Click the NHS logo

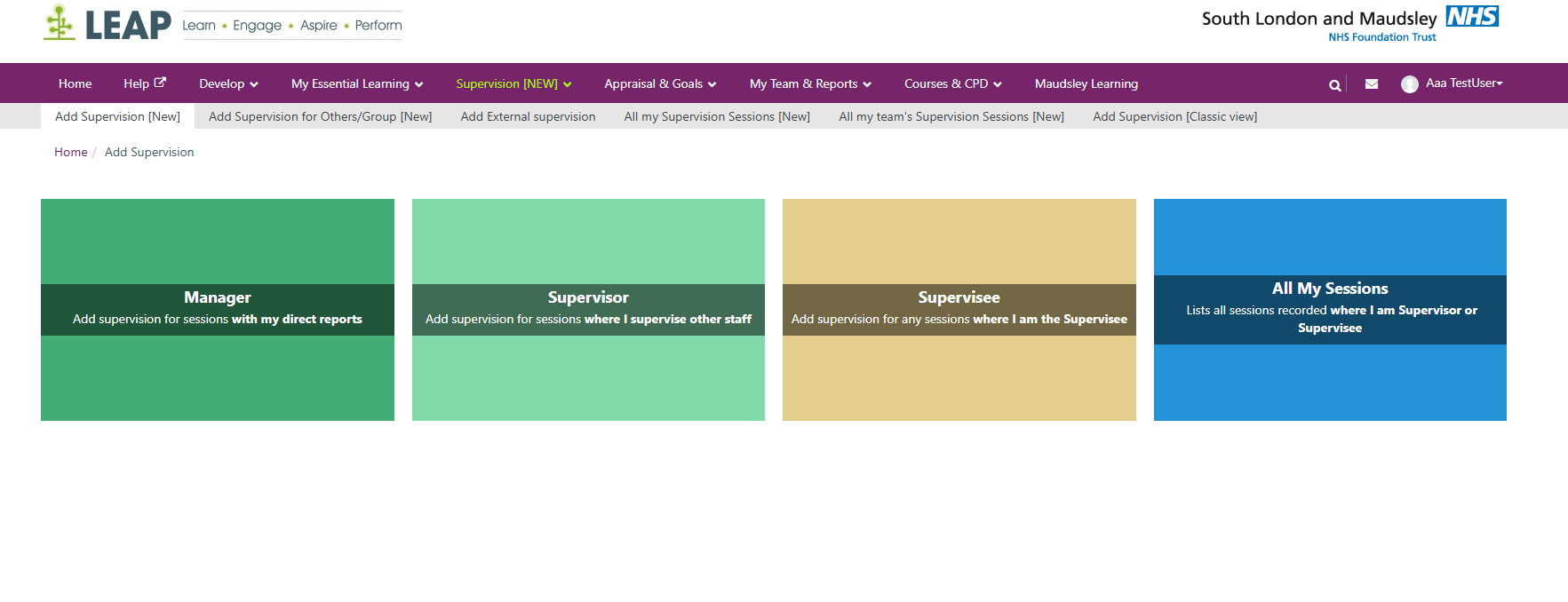(x=1472, y=16)
